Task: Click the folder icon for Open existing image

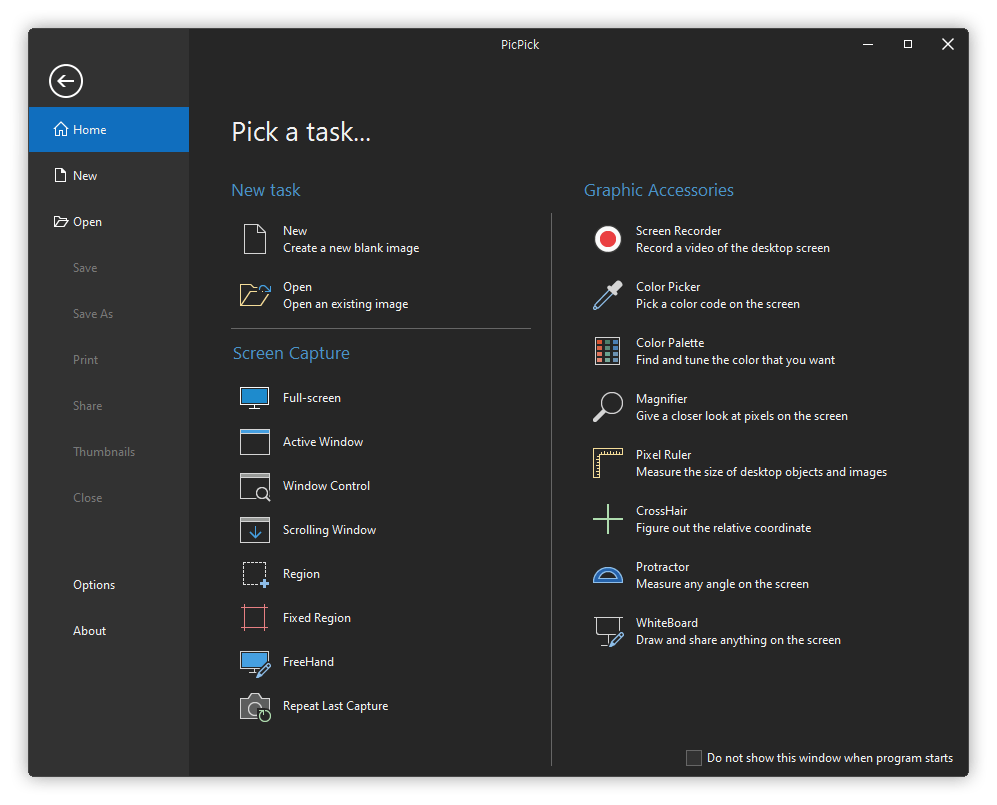Action: 255,295
